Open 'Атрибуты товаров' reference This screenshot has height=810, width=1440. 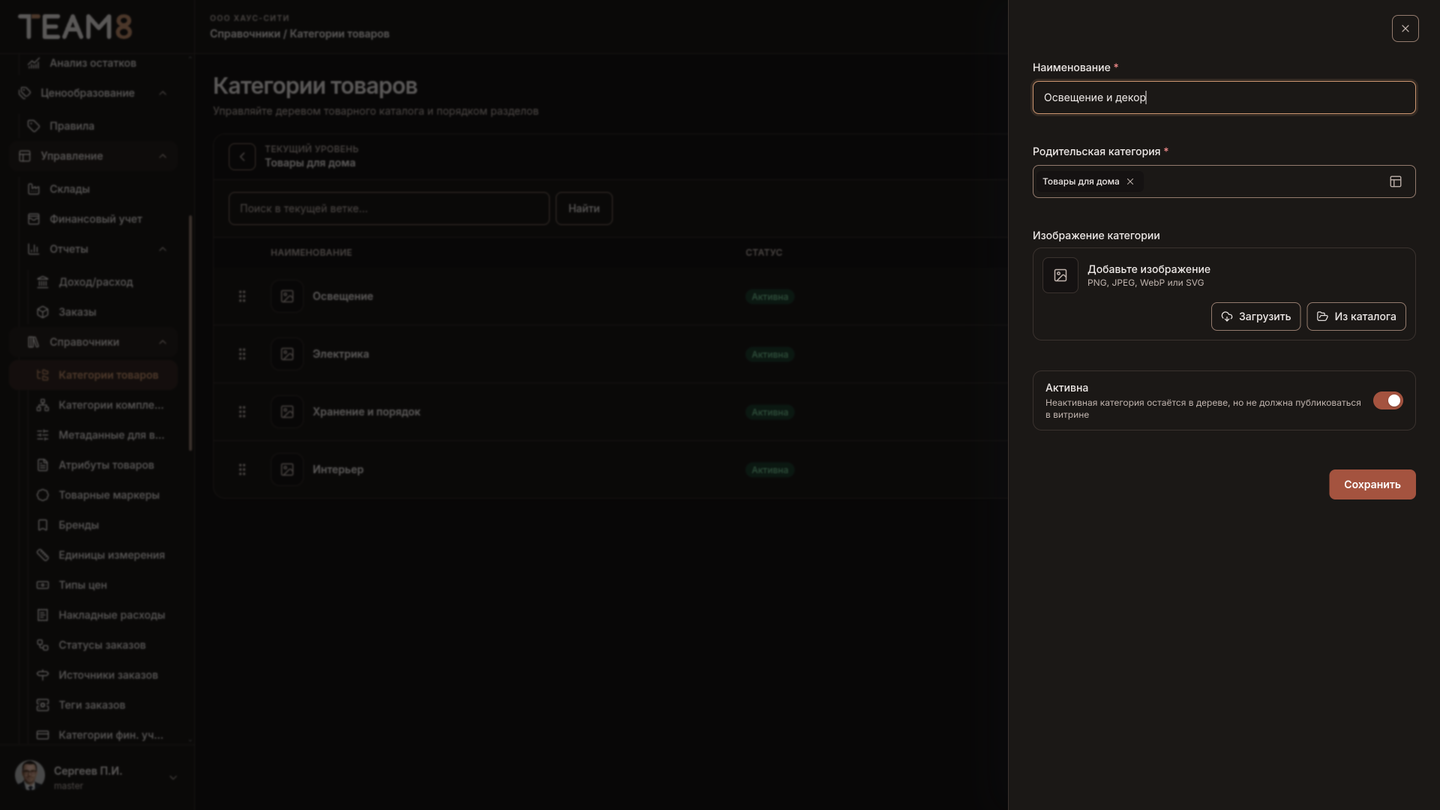click(106, 465)
